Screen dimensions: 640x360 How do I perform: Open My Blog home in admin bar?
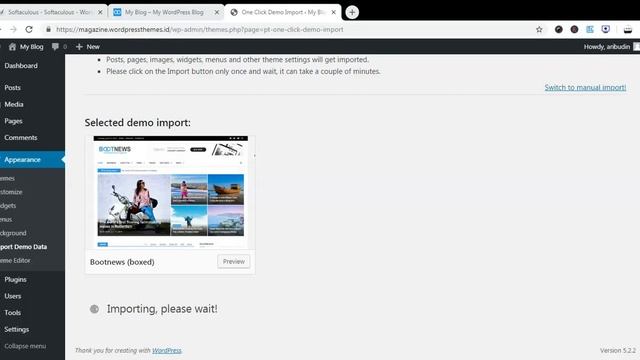tap(26, 47)
